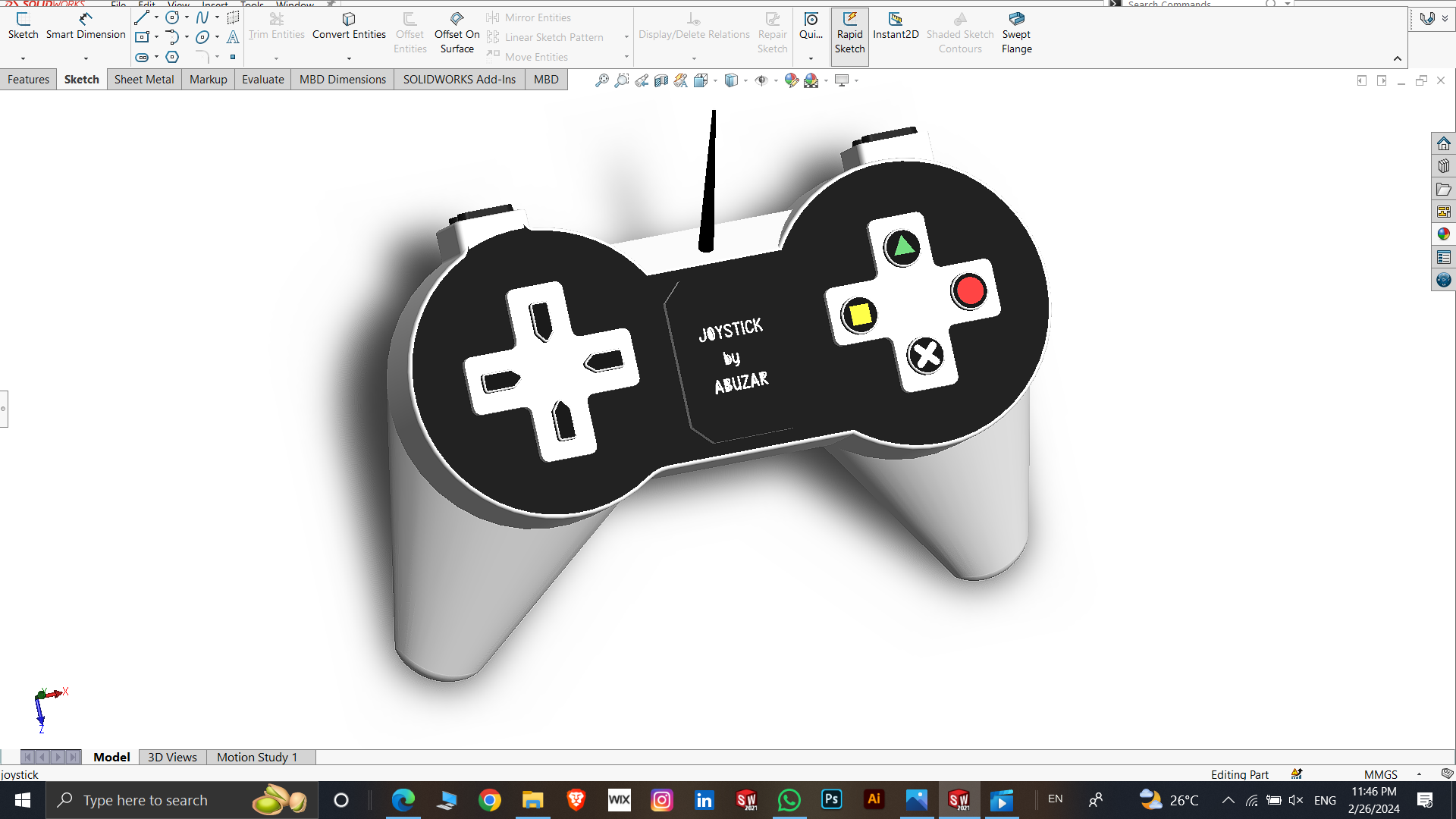Expand the Smart Dimension dropdown arrow
The height and width of the screenshot is (819, 1456).
pyautogui.click(x=86, y=58)
